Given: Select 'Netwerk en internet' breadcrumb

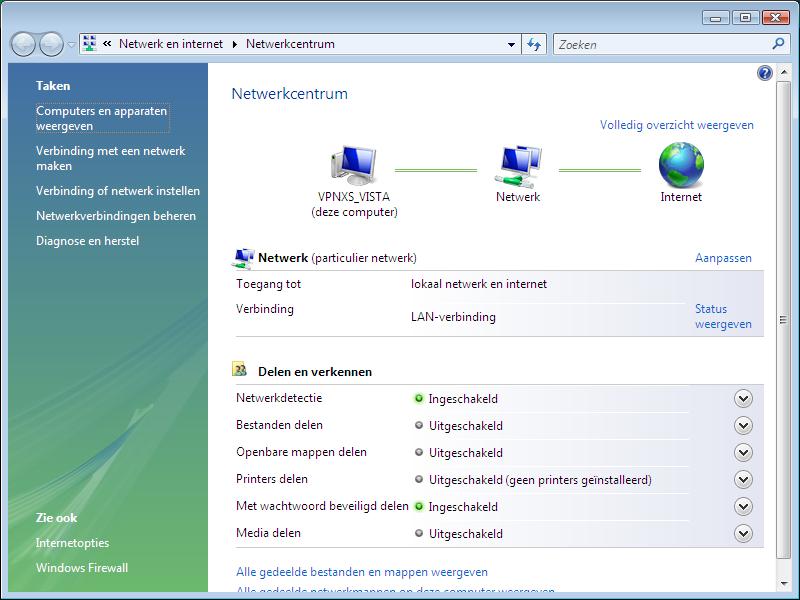Looking at the screenshot, I should [171, 44].
